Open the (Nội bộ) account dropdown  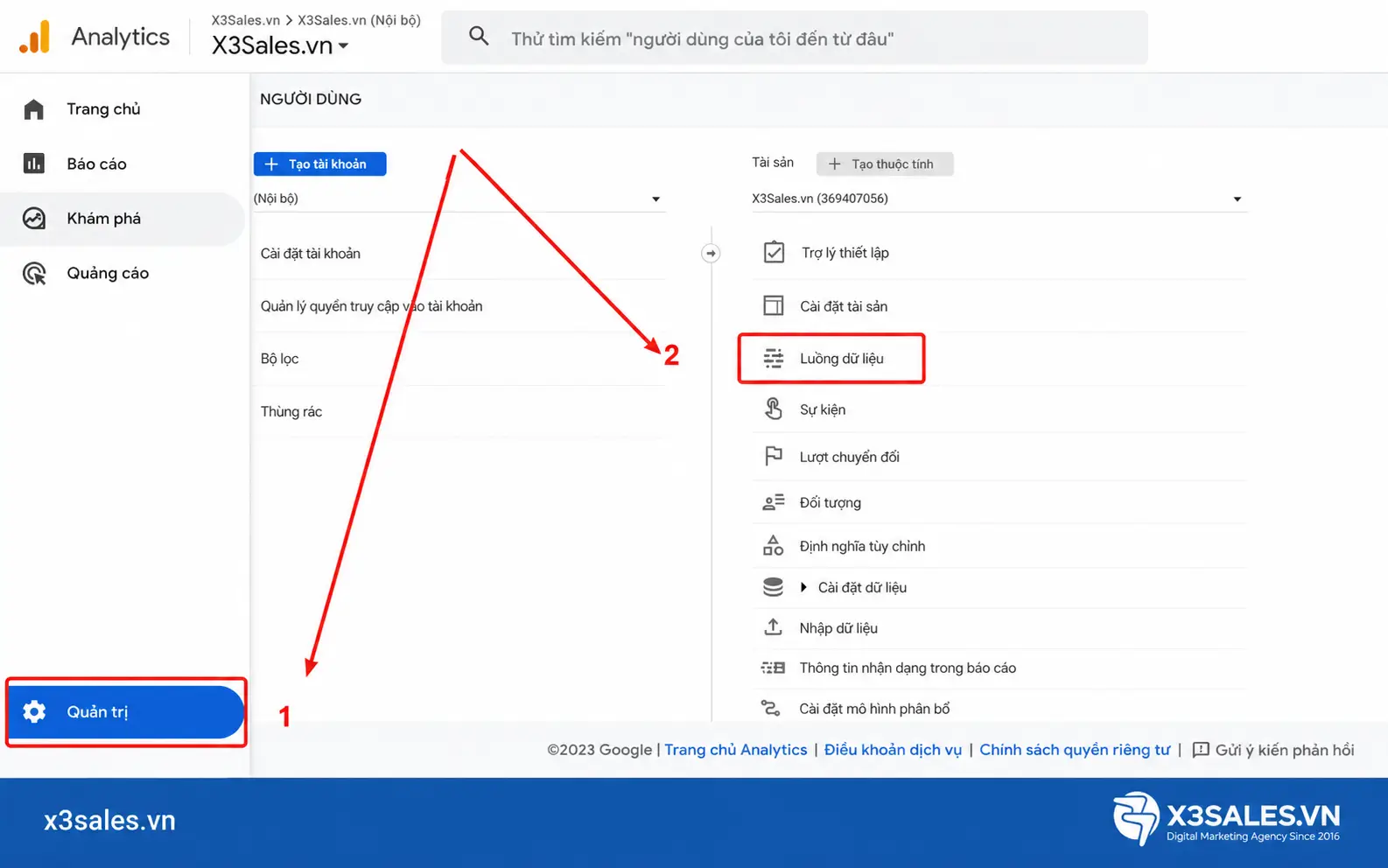(458, 199)
